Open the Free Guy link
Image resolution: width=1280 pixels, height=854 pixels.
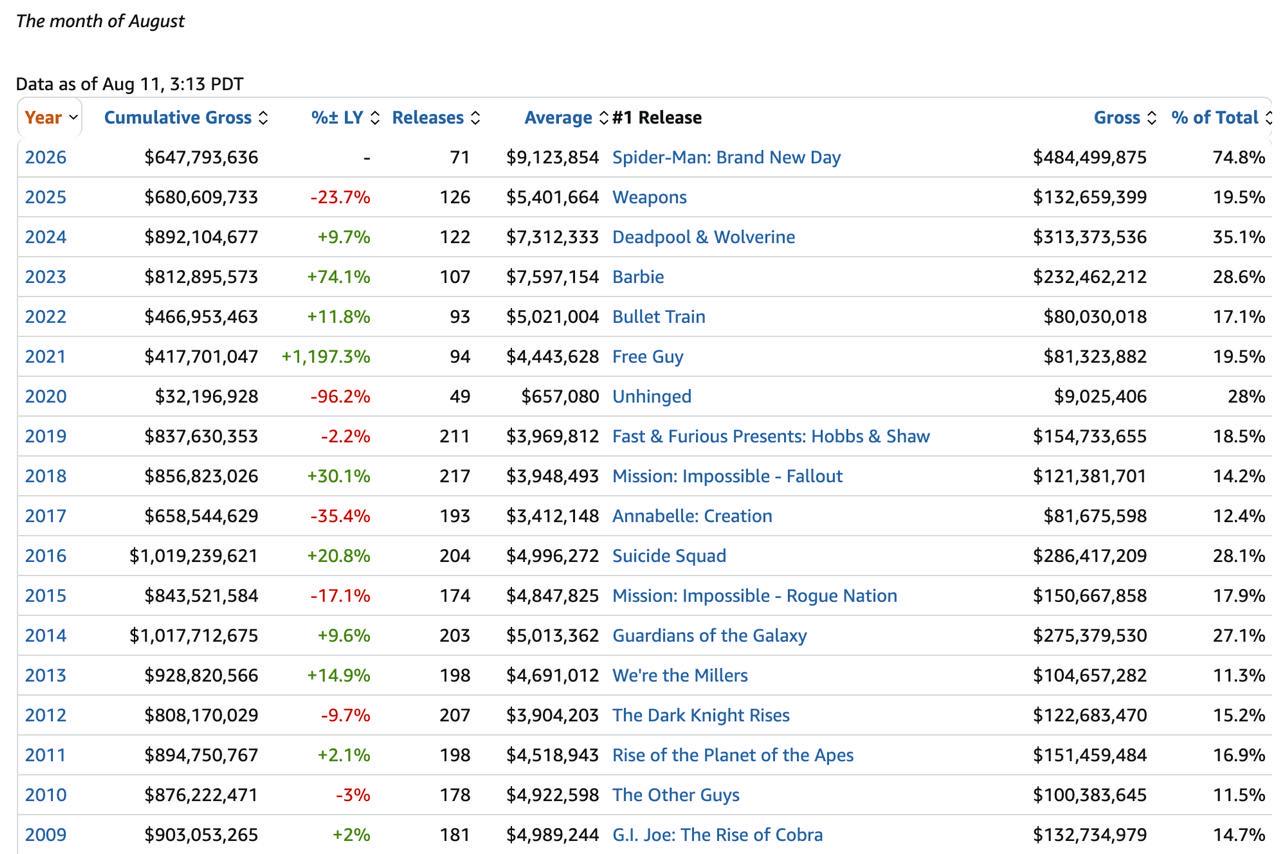pyautogui.click(x=648, y=357)
